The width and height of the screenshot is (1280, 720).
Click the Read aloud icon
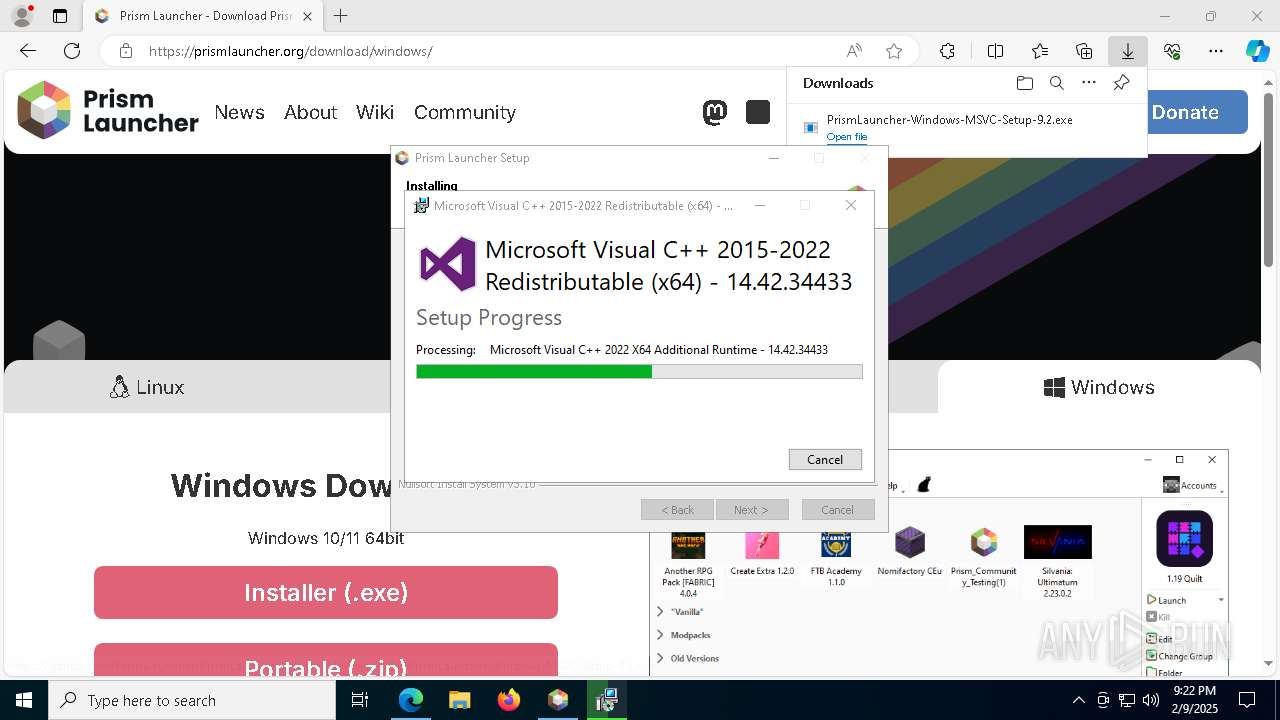coord(854,51)
